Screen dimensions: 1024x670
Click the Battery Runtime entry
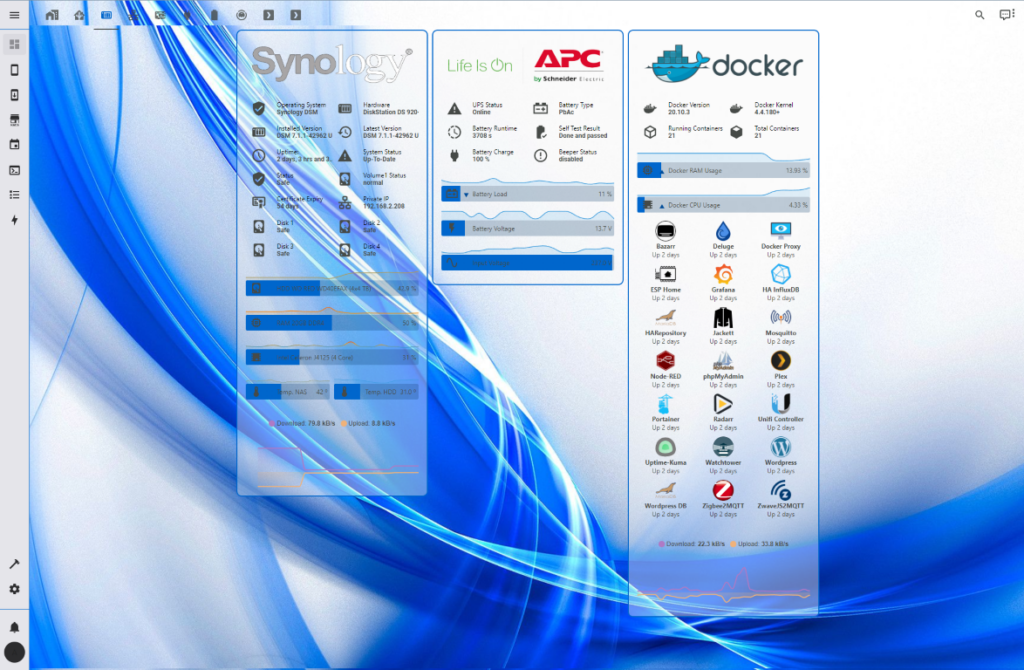click(x=484, y=132)
